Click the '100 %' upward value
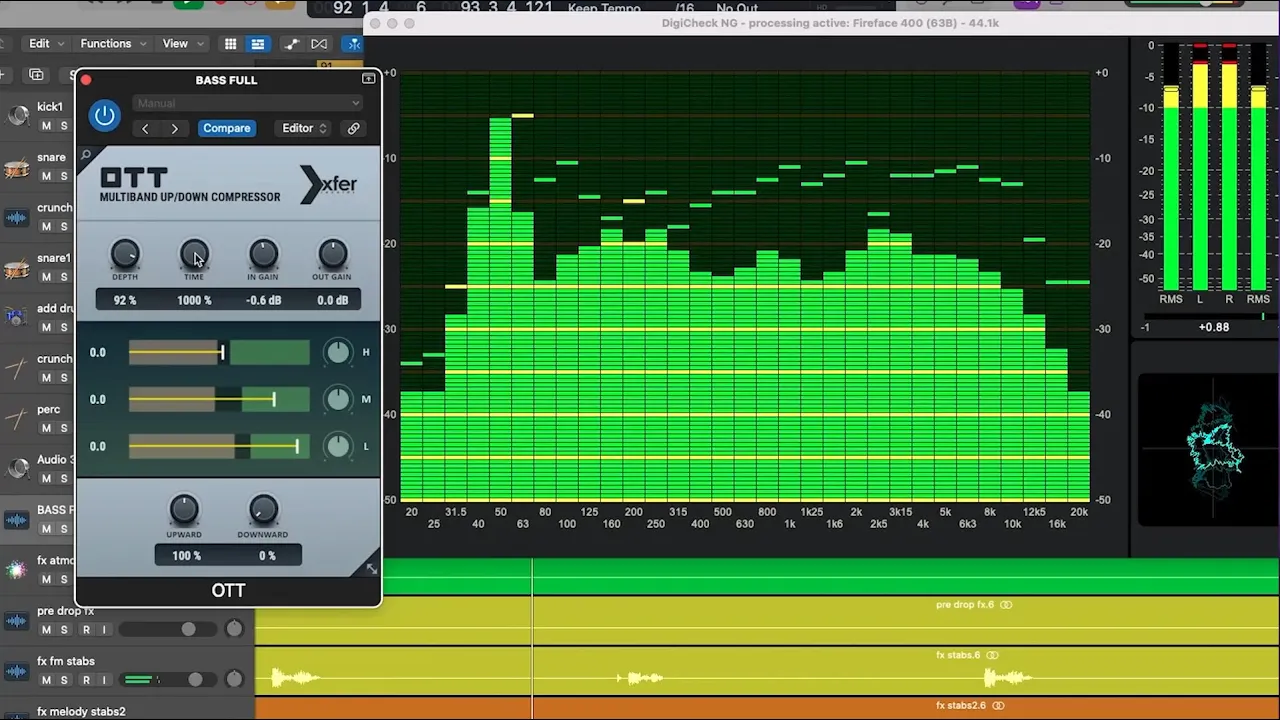Image resolution: width=1280 pixels, height=720 pixels. tap(186, 556)
